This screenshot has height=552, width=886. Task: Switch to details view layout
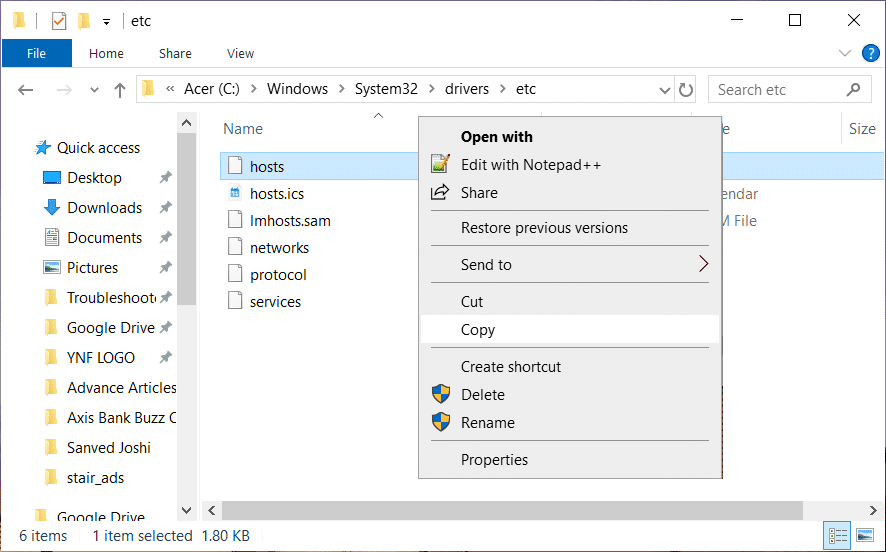835,535
